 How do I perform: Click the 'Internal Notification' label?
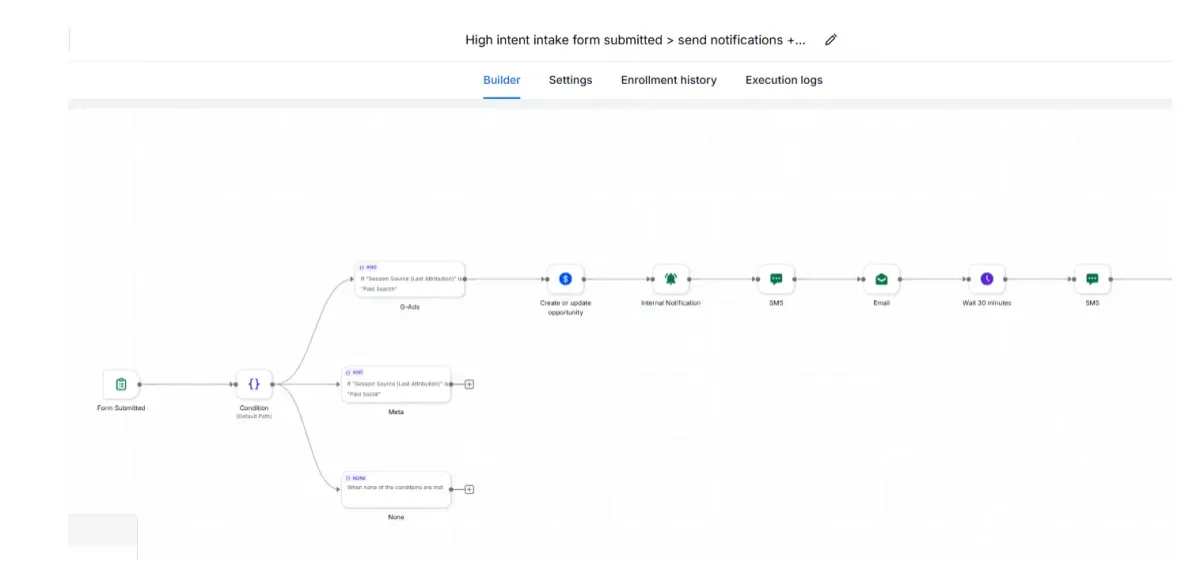(x=671, y=303)
